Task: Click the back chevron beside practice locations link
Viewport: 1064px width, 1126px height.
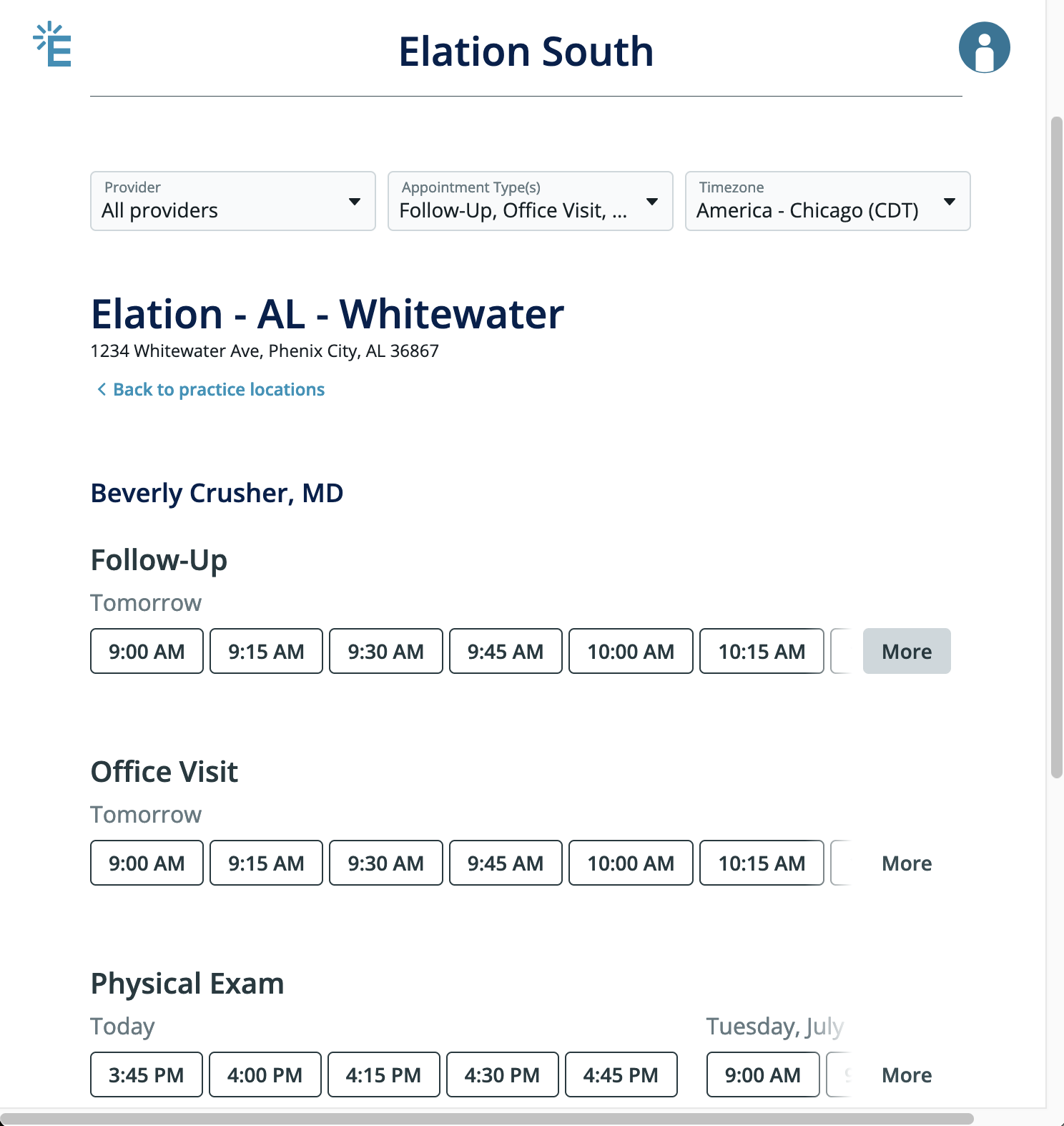Action: click(101, 388)
